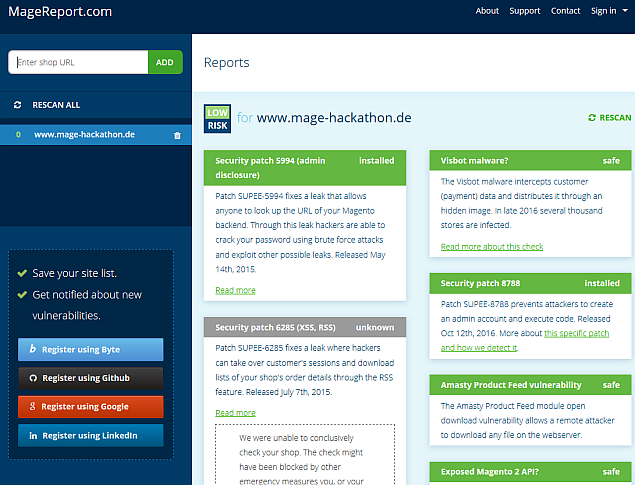
Task: Select www.mage-hackathon.de in the site list
Action: [96, 135]
